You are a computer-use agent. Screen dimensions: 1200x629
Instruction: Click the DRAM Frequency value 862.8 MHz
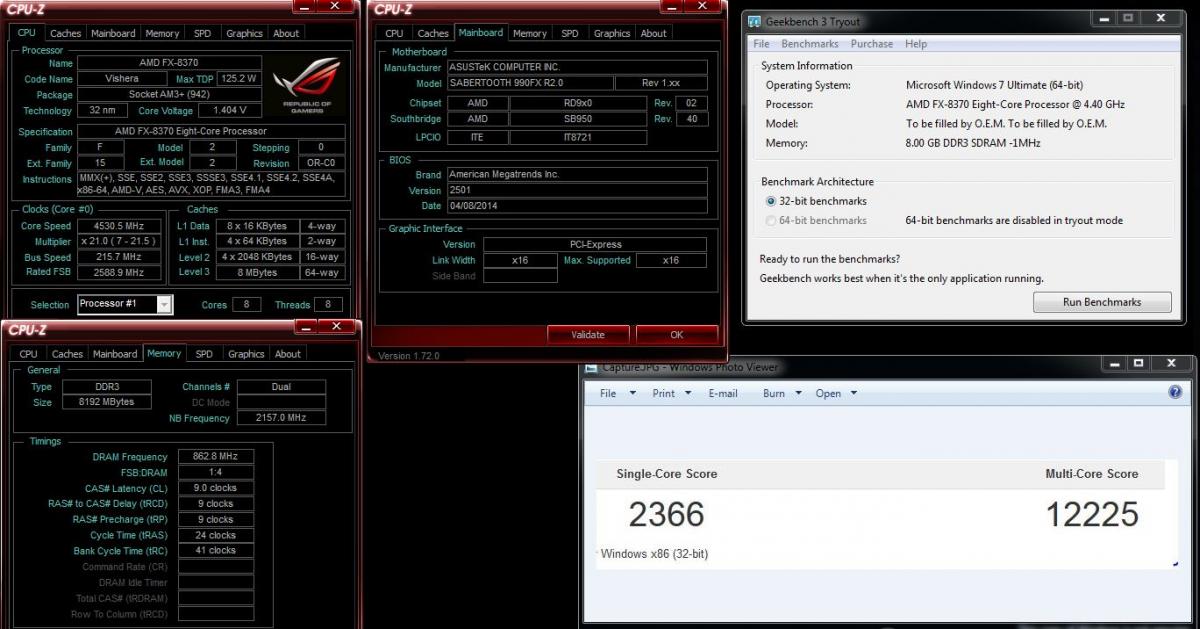(x=216, y=456)
